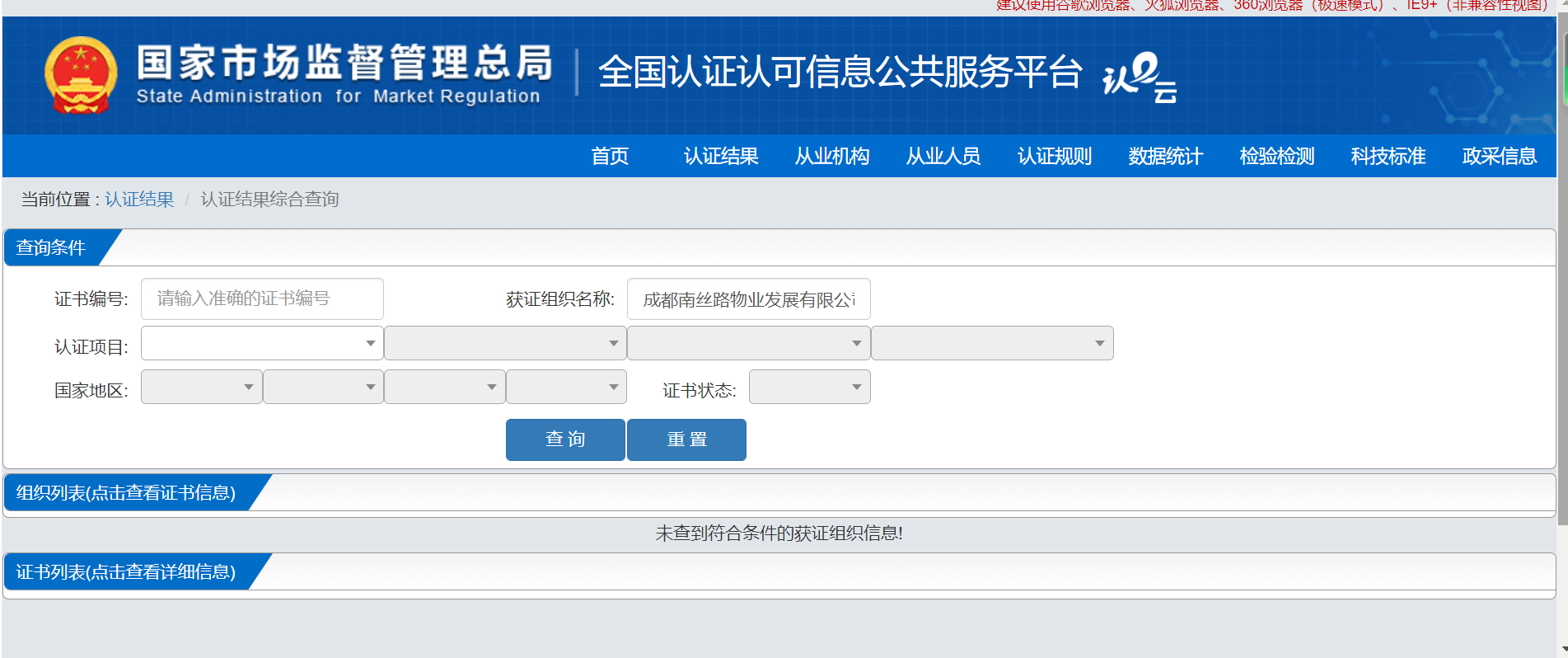Click the 证书编号 label
1568x658 pixels.
tap(91, 299)
